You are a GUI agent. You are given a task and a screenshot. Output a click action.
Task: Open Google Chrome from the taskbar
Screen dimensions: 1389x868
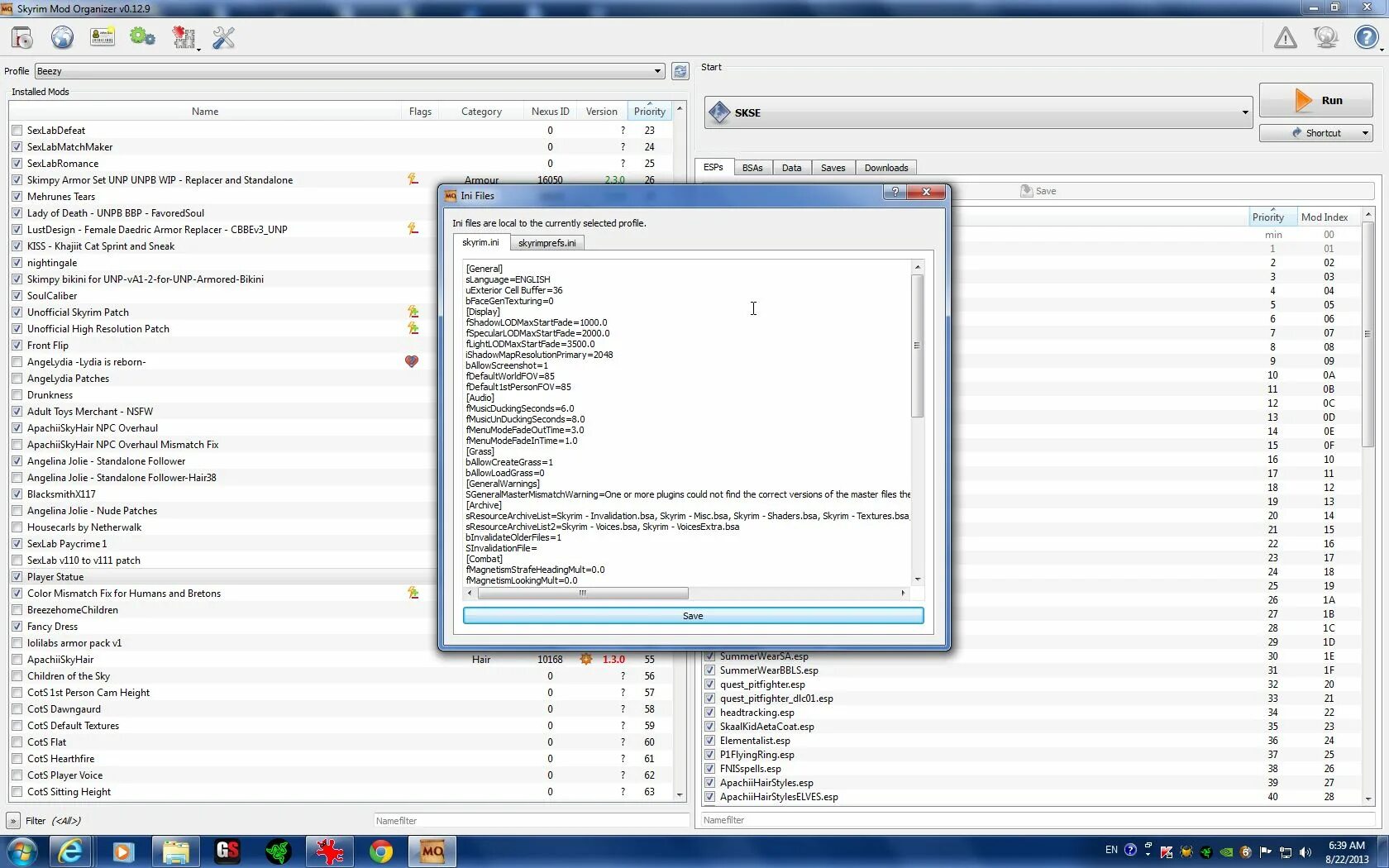[381, 851]
